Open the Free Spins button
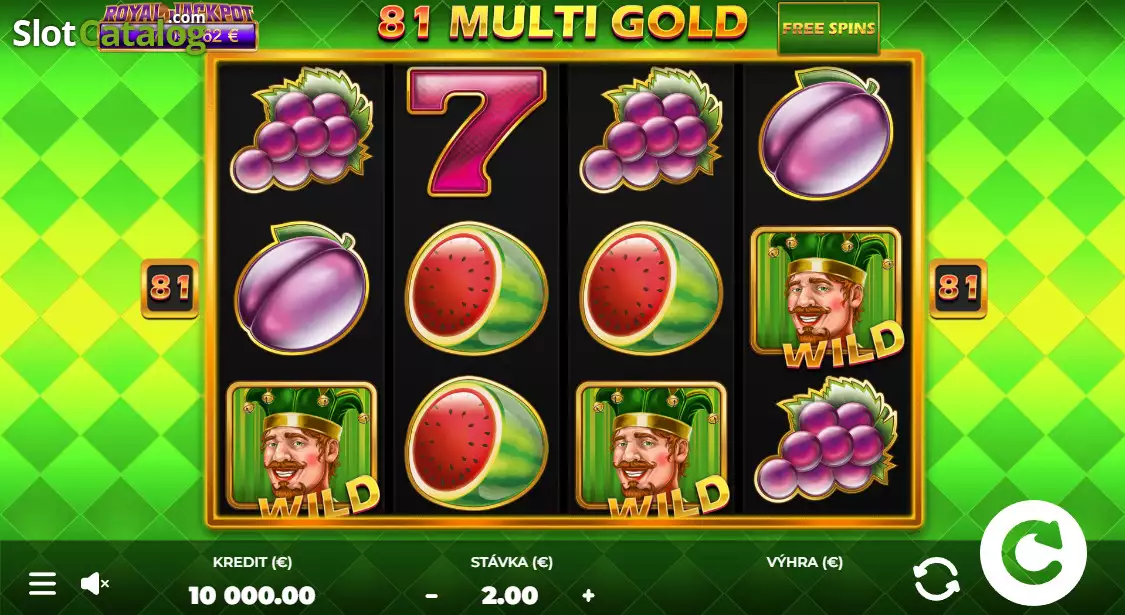Viewport: 1125px width, 615px height. click(829, 28)
